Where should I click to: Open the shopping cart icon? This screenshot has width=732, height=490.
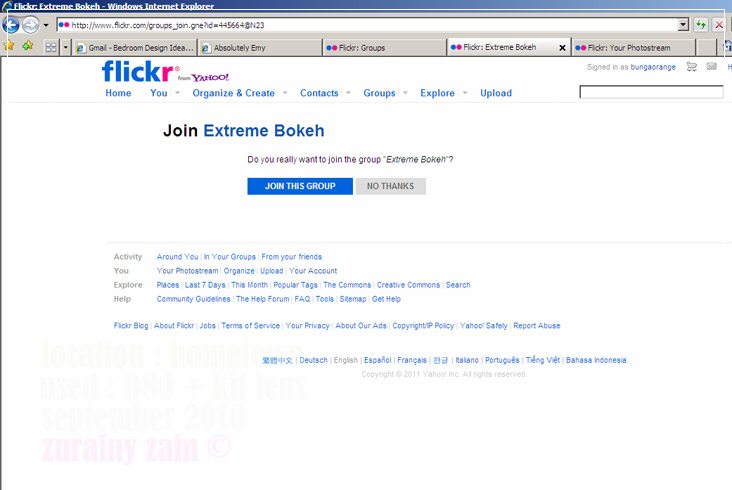[x=691, y=67]
